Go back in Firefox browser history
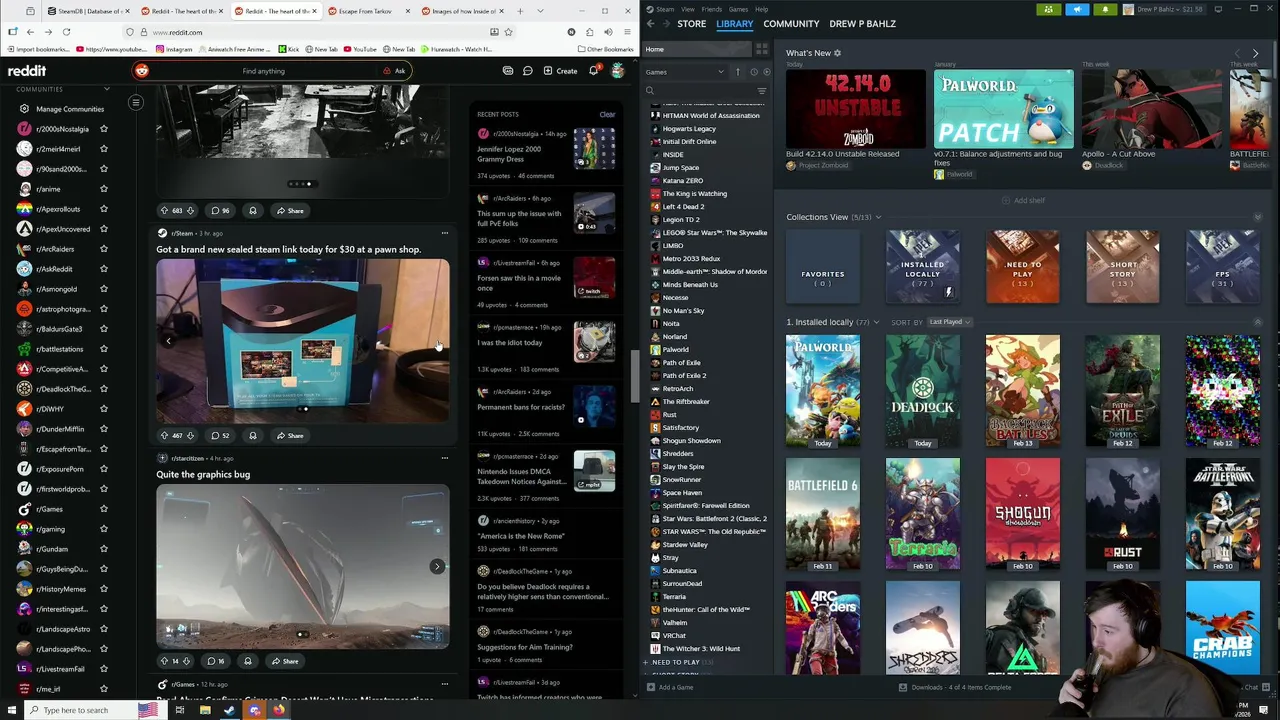 click(x=30, y=32)
